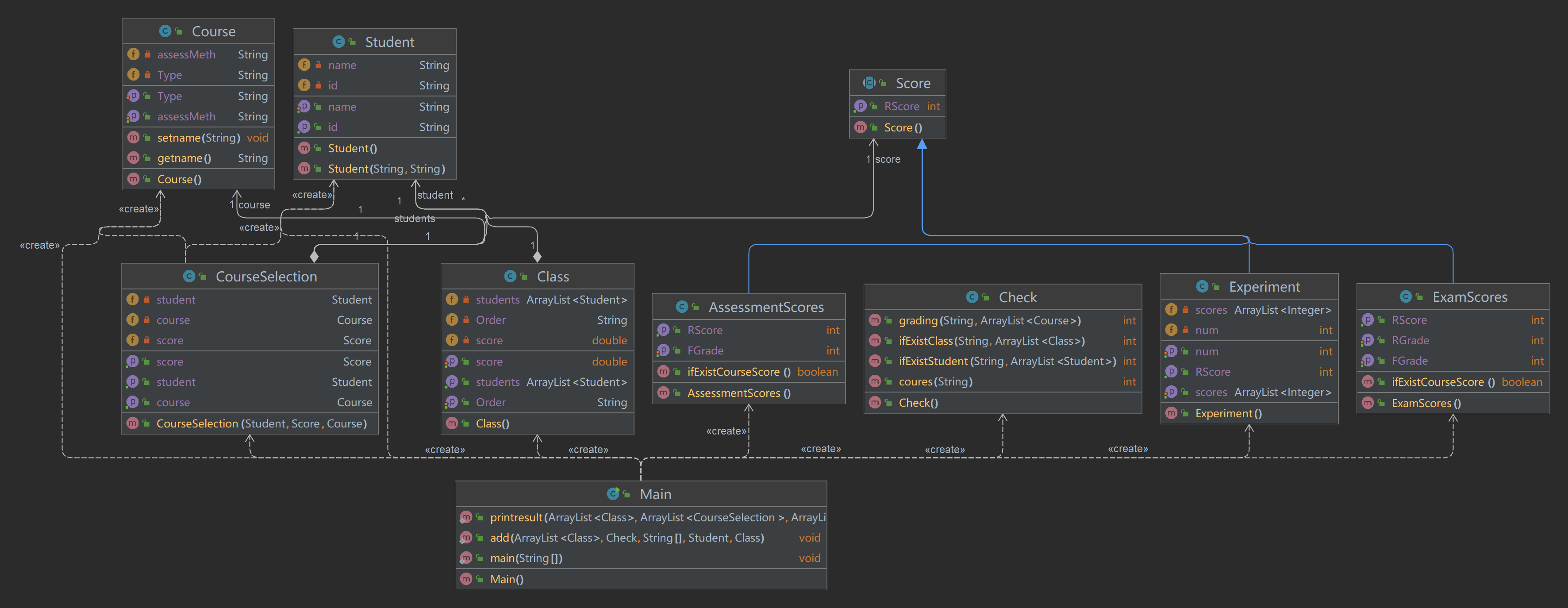Image resolution: width=1568 pixels, height=608 pixels.
Task: Click the Course class icon in header
Action: point(165,31)
